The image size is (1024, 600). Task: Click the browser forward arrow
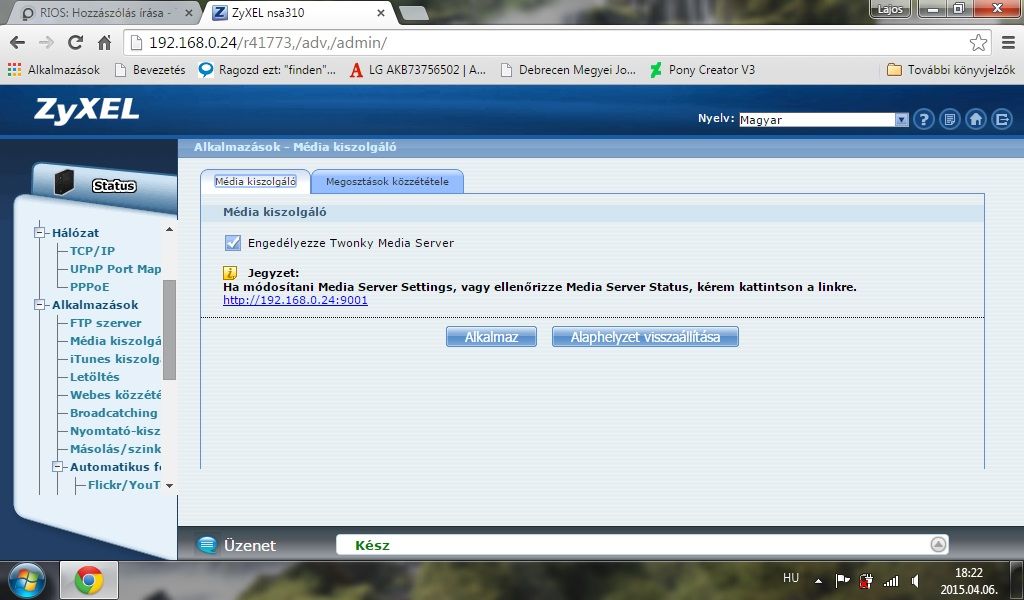(x=46, y=42)
